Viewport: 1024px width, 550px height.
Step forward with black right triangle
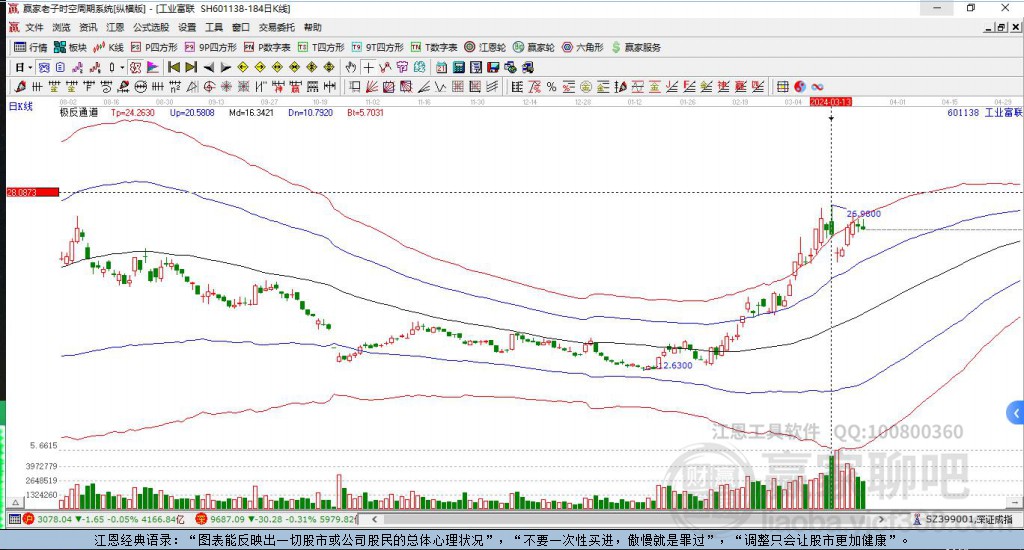click(225, 67)
